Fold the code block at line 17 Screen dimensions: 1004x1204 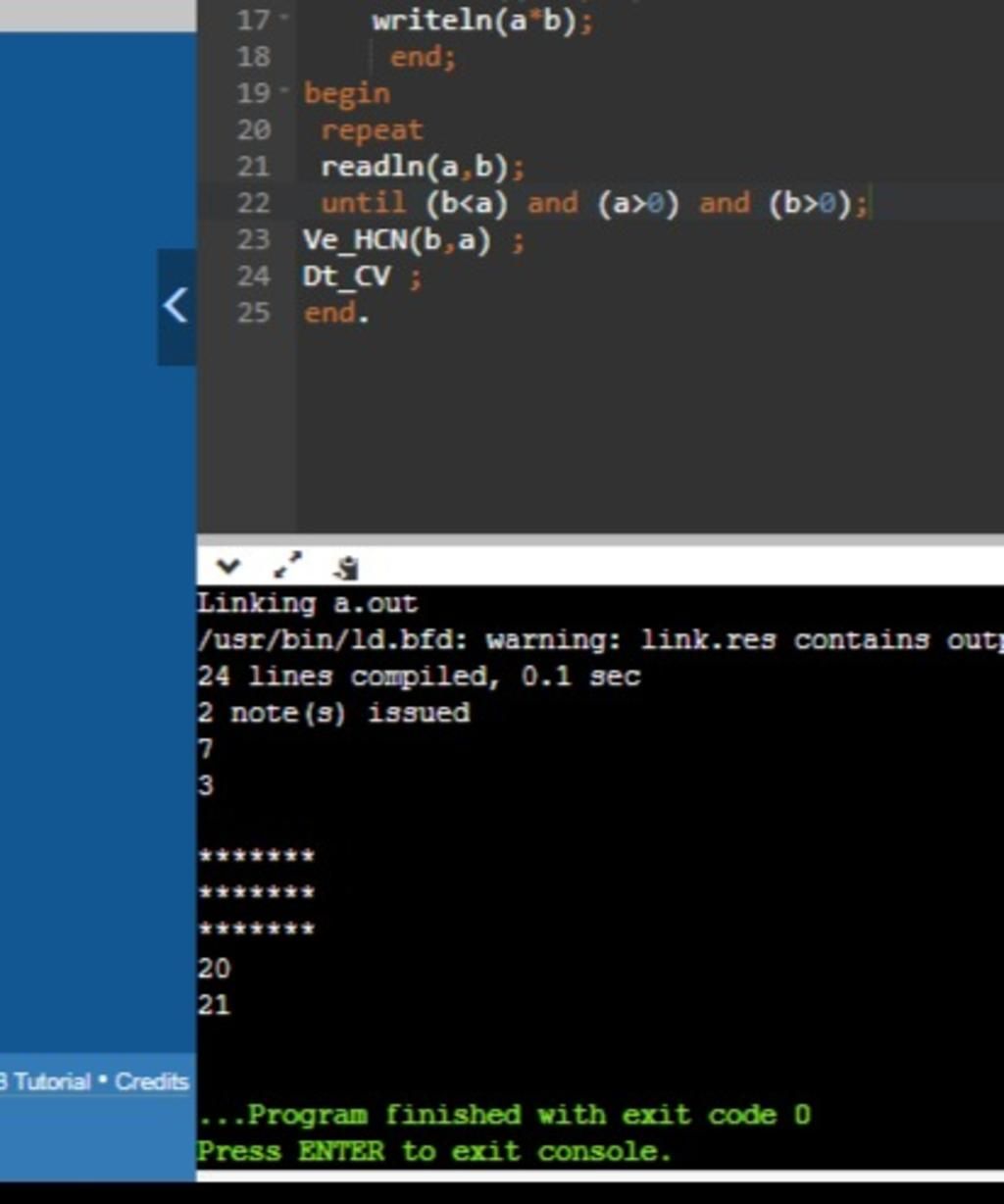pos(284,20)
